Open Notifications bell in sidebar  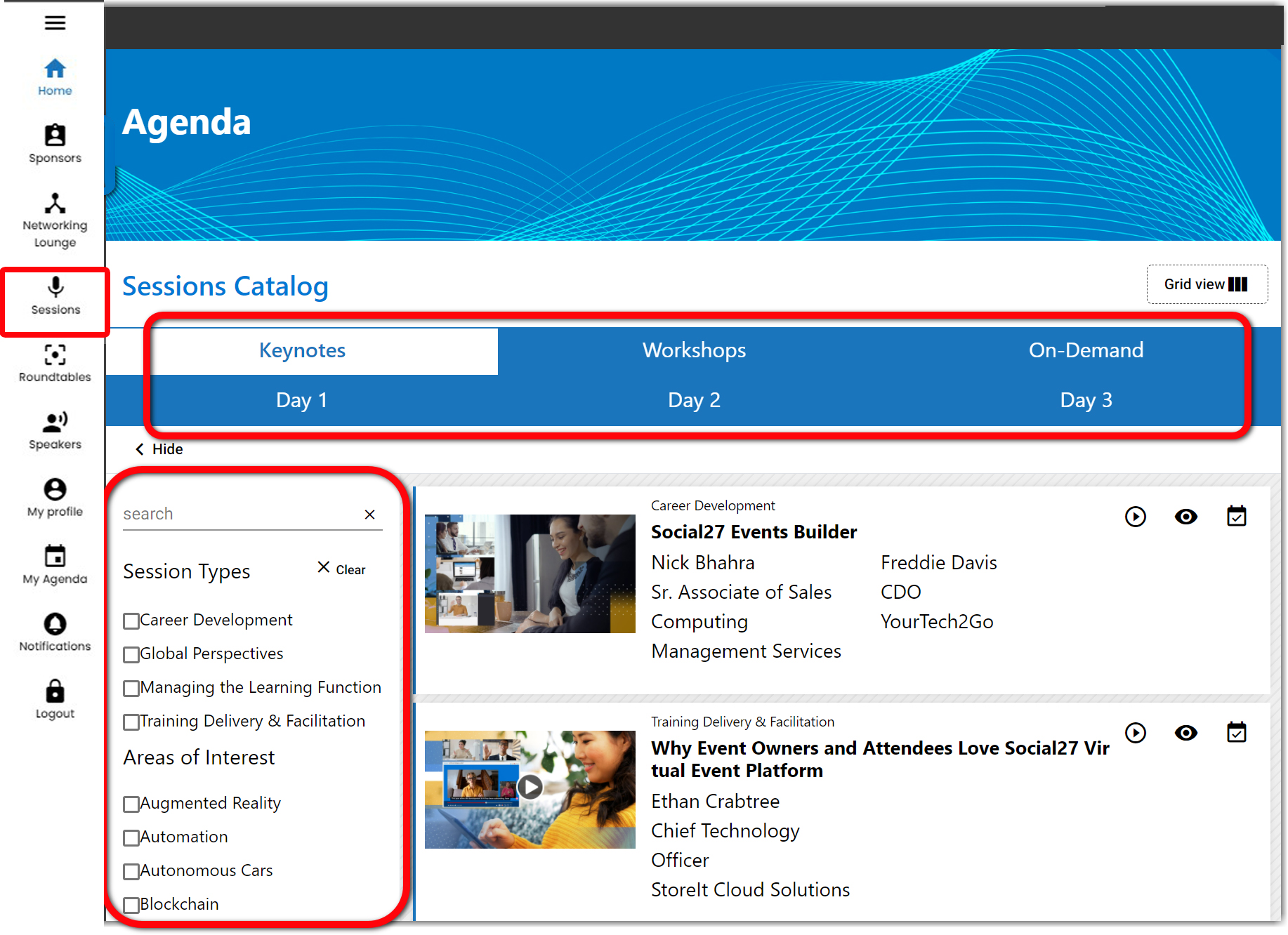tap(55, 624)
